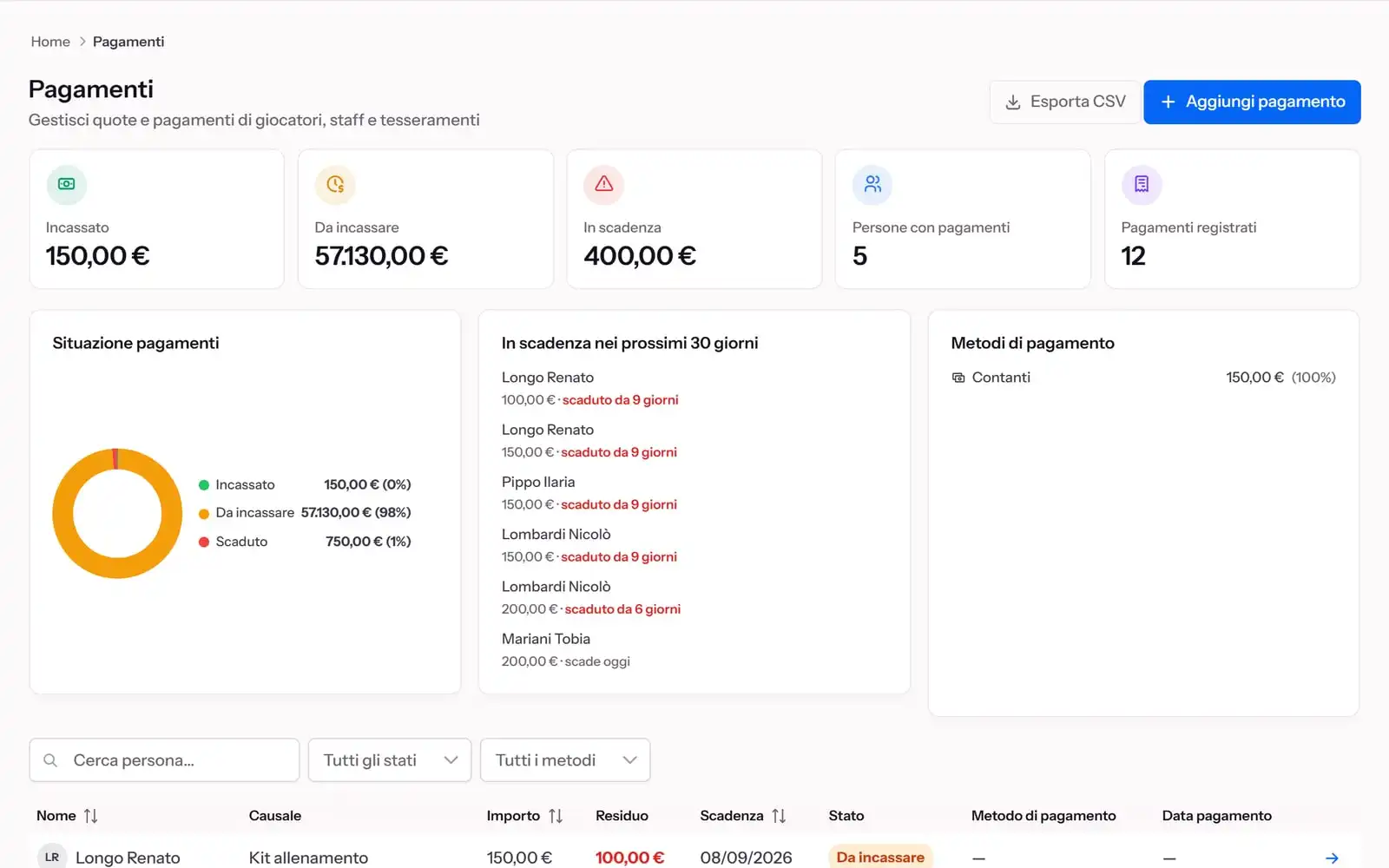The height and width of the screenshot is (868, 1389).
Task: Click the Da incassare status badge
Action: pos(880,858)
